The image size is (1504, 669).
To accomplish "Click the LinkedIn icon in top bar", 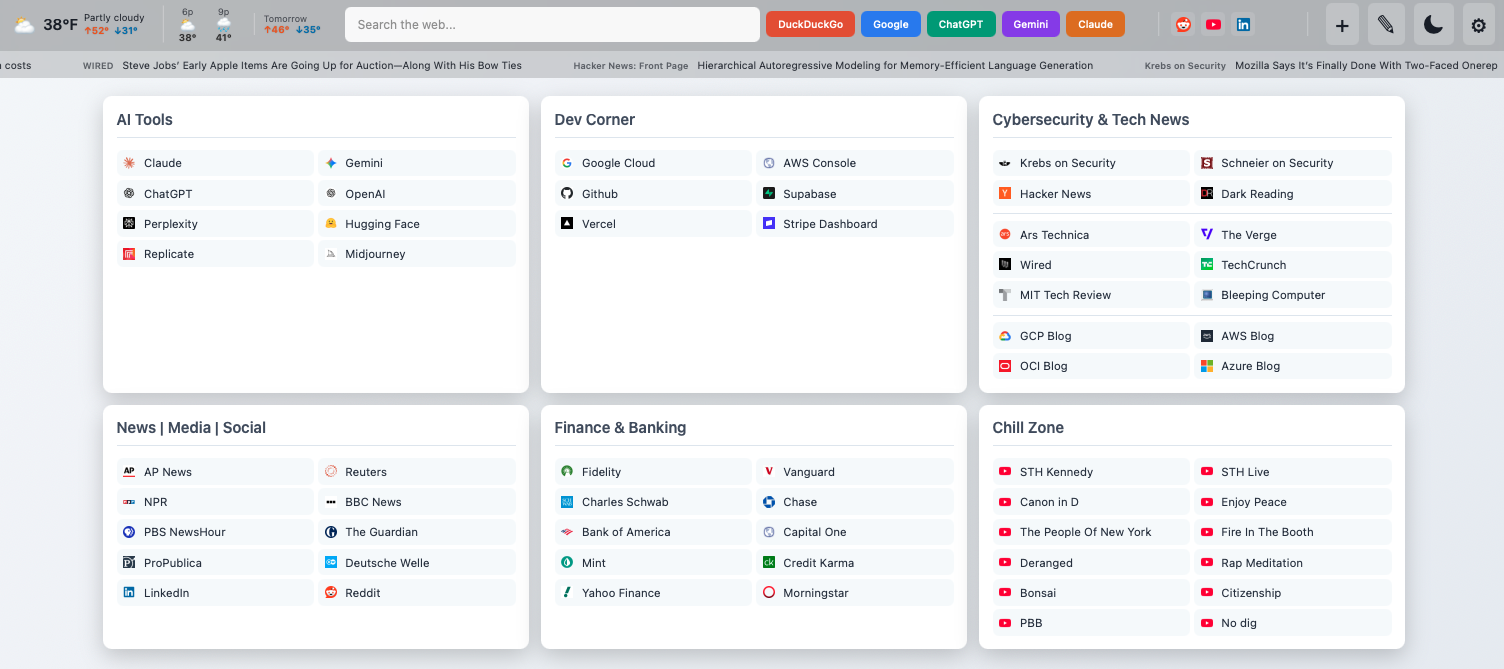I will coord(1243,24).
